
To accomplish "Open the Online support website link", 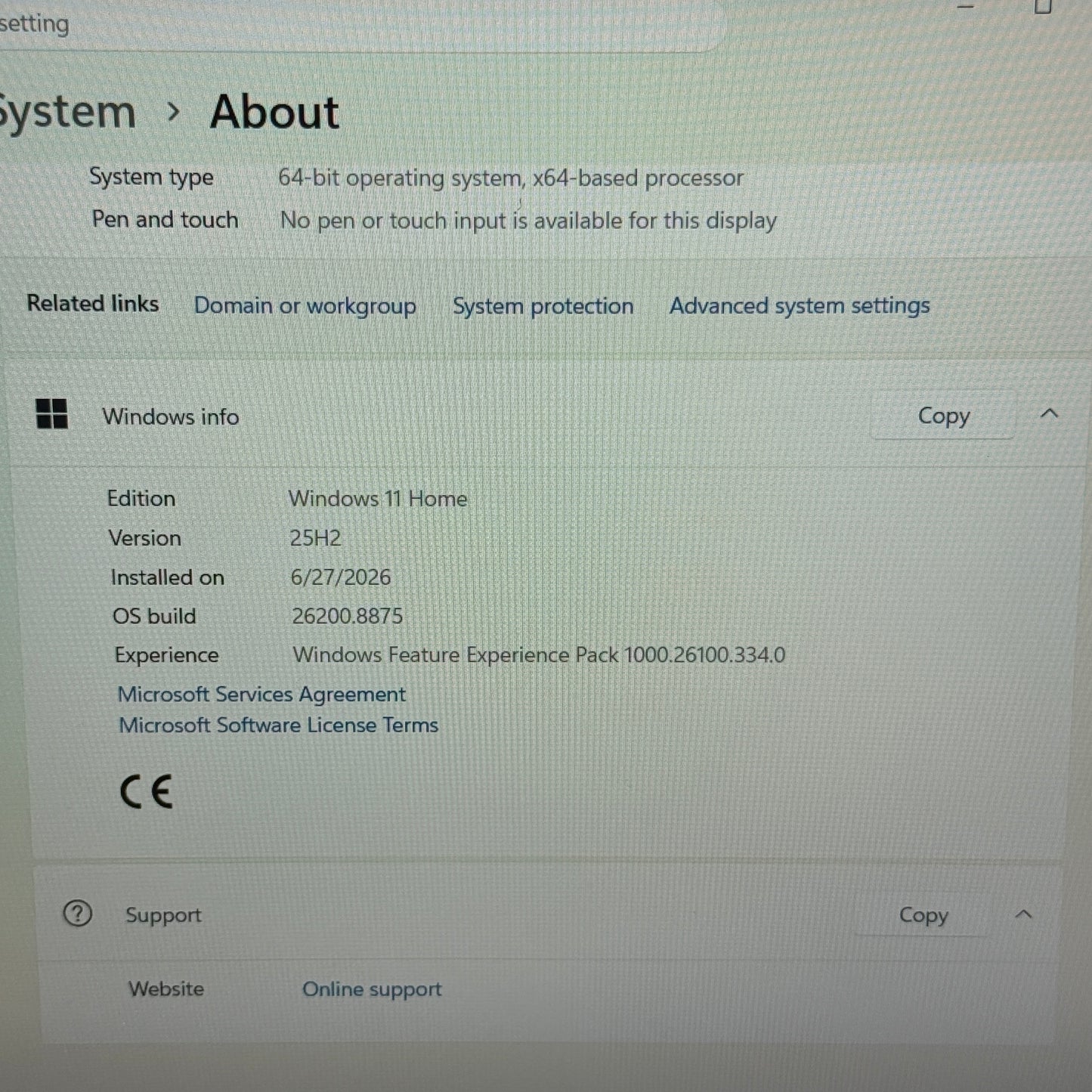I will click(x=372, y=989).
